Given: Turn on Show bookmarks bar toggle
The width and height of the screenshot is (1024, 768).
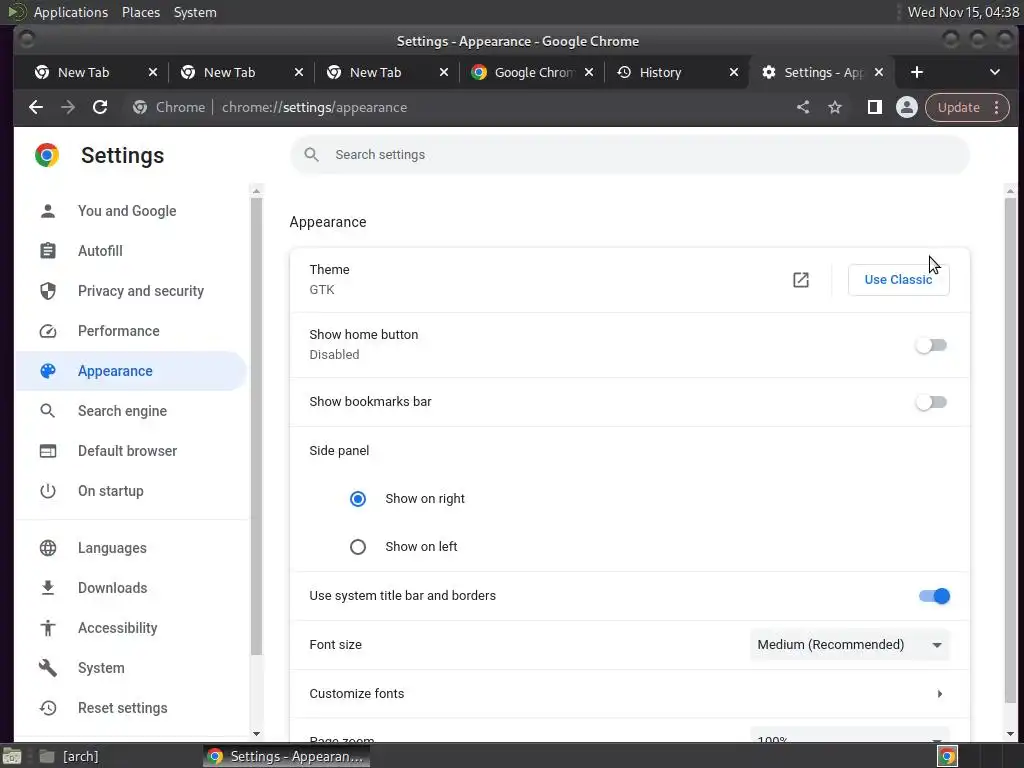Looking at the screenshot, I should (931, 402).
